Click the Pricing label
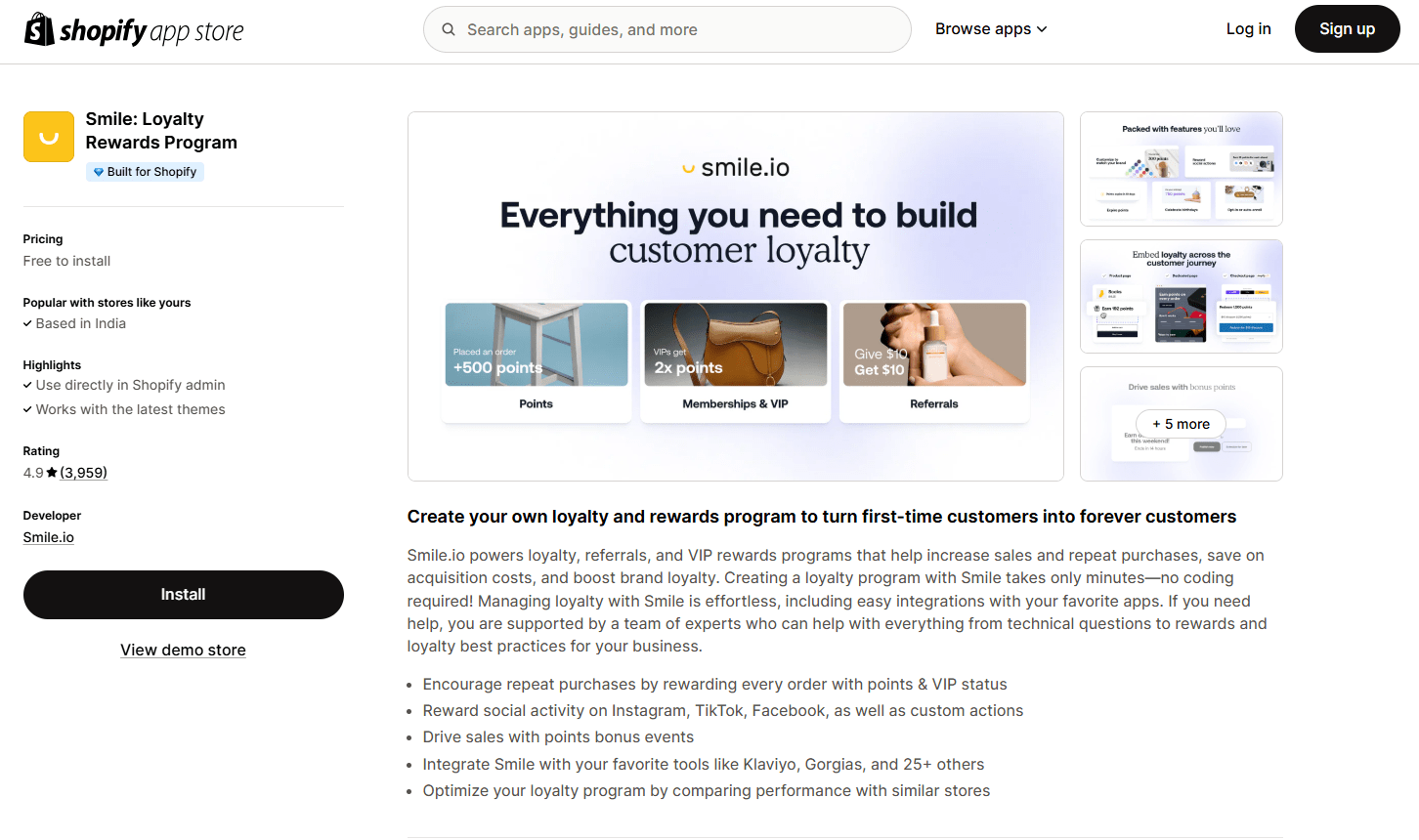The image size is (1419, 840). point(43,239)
